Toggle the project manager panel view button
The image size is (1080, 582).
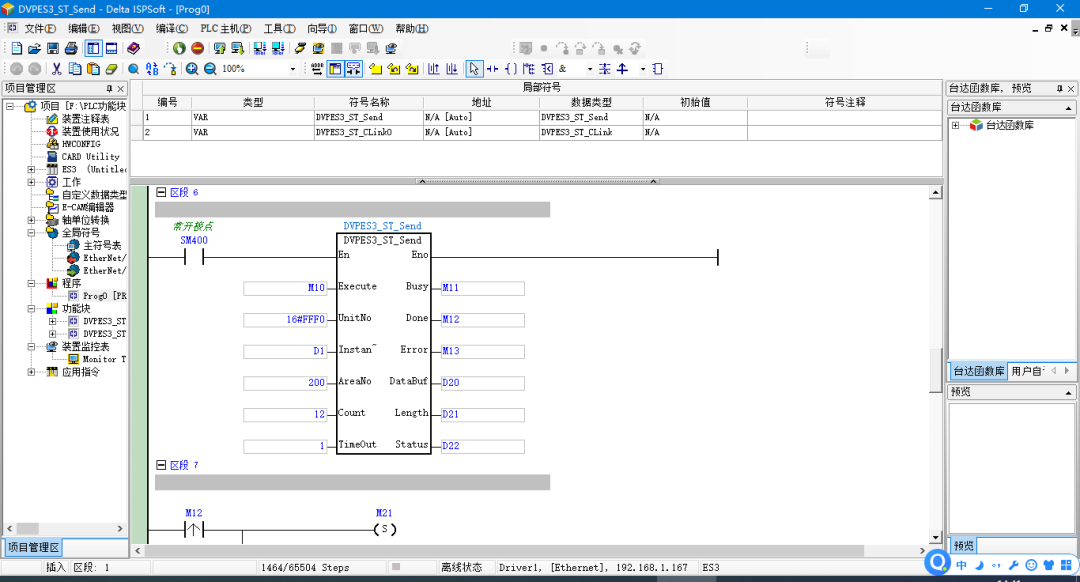(93, 48)
